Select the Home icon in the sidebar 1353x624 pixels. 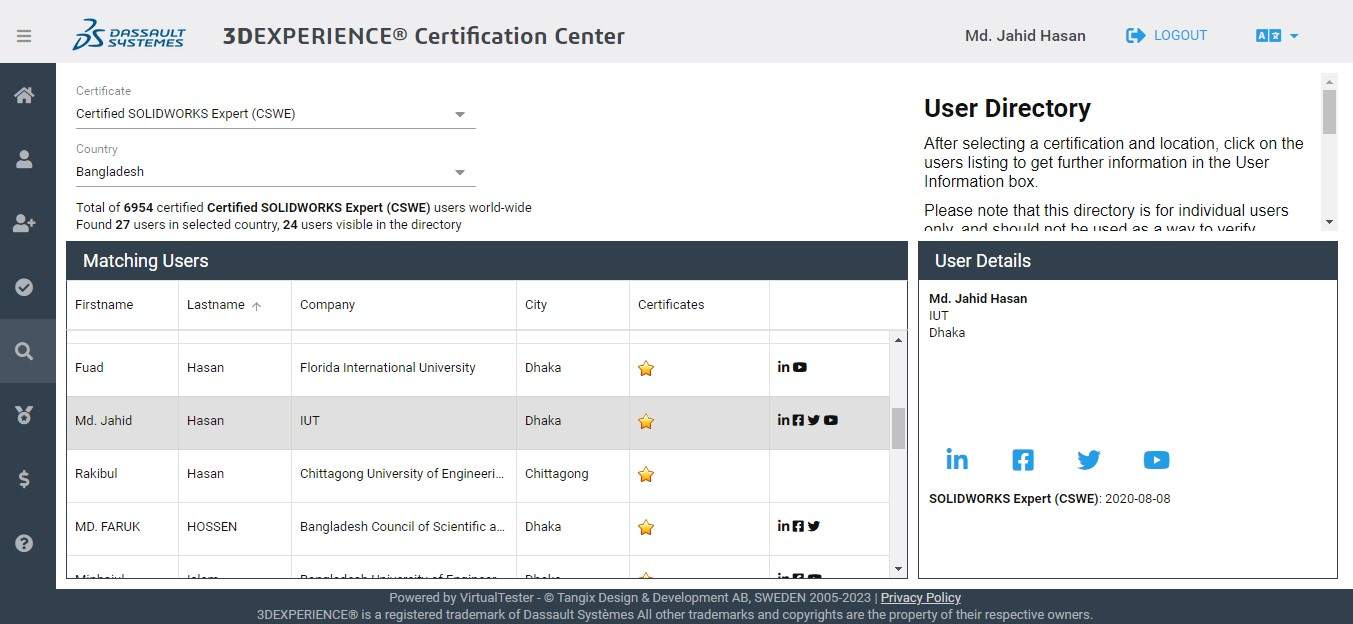tap(24, 95)
